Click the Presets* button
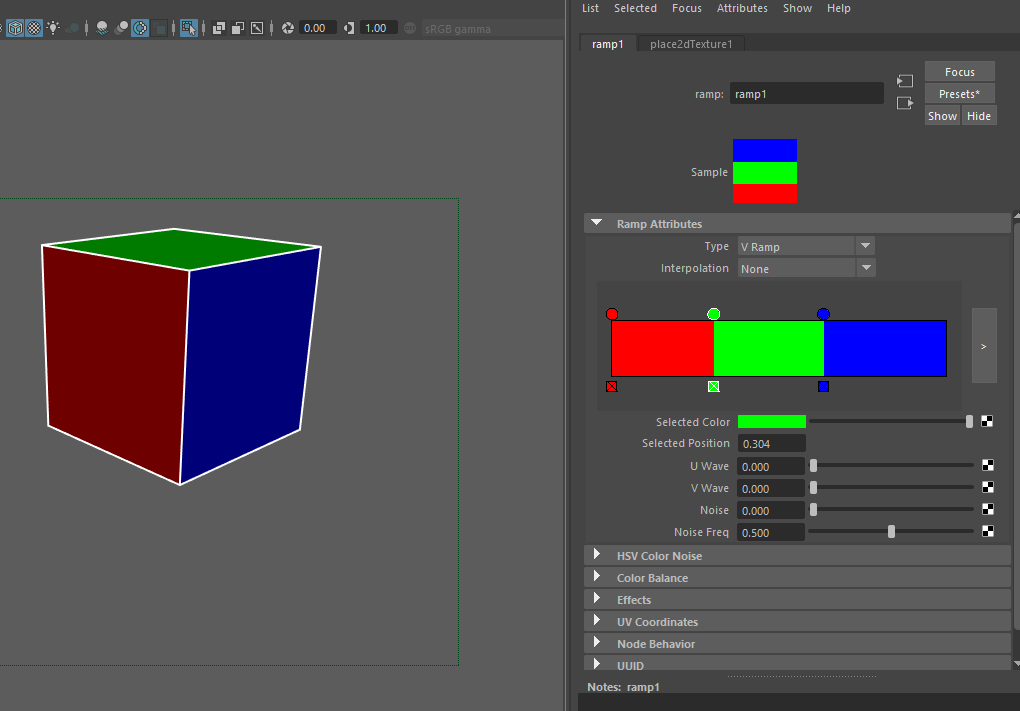1020x711 pixels. click(x=959, y=94)
